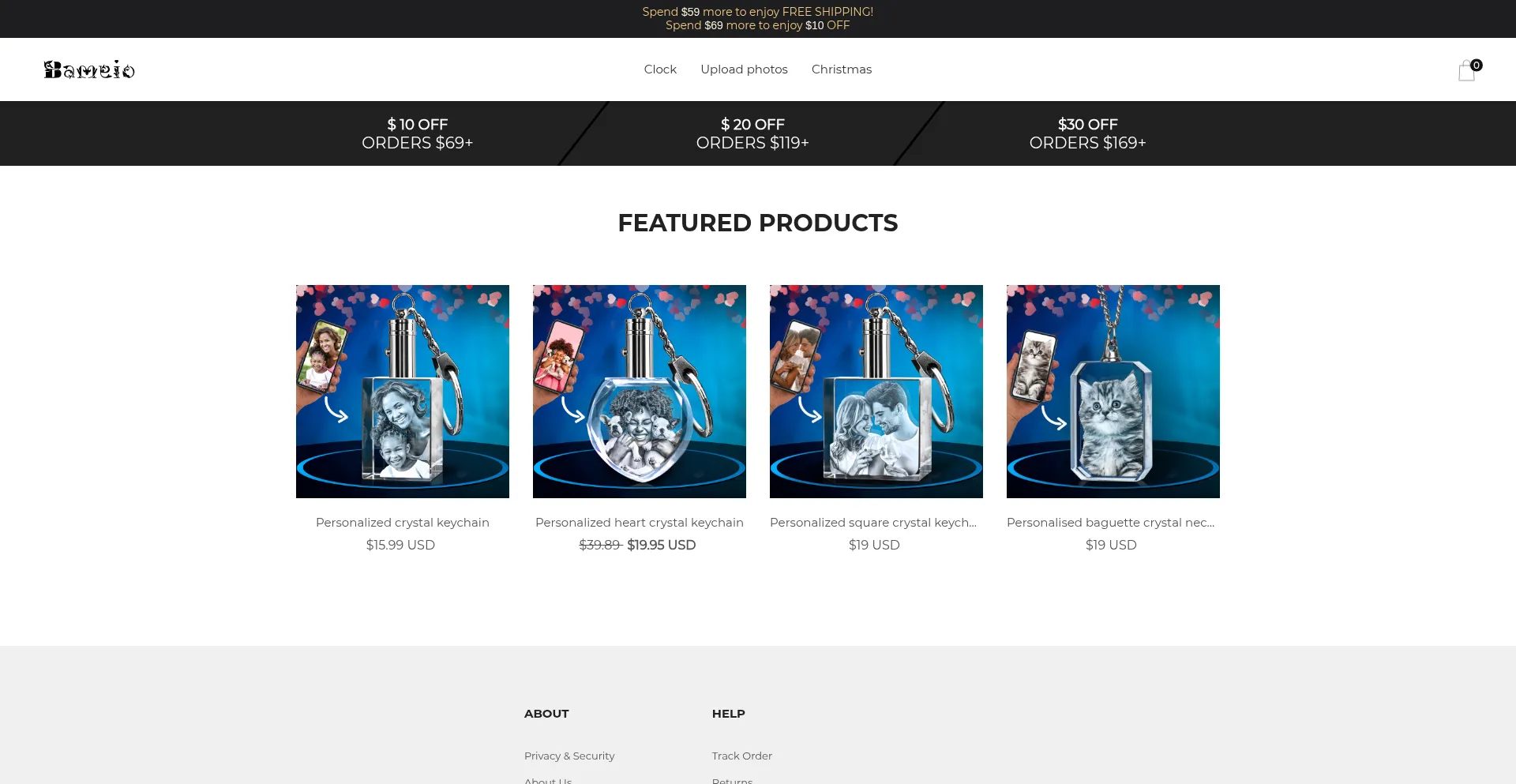Viewport: 1516px width, 784px height.
Task: Open baguette crystal necklace product image
Action: pos(1113,392)
